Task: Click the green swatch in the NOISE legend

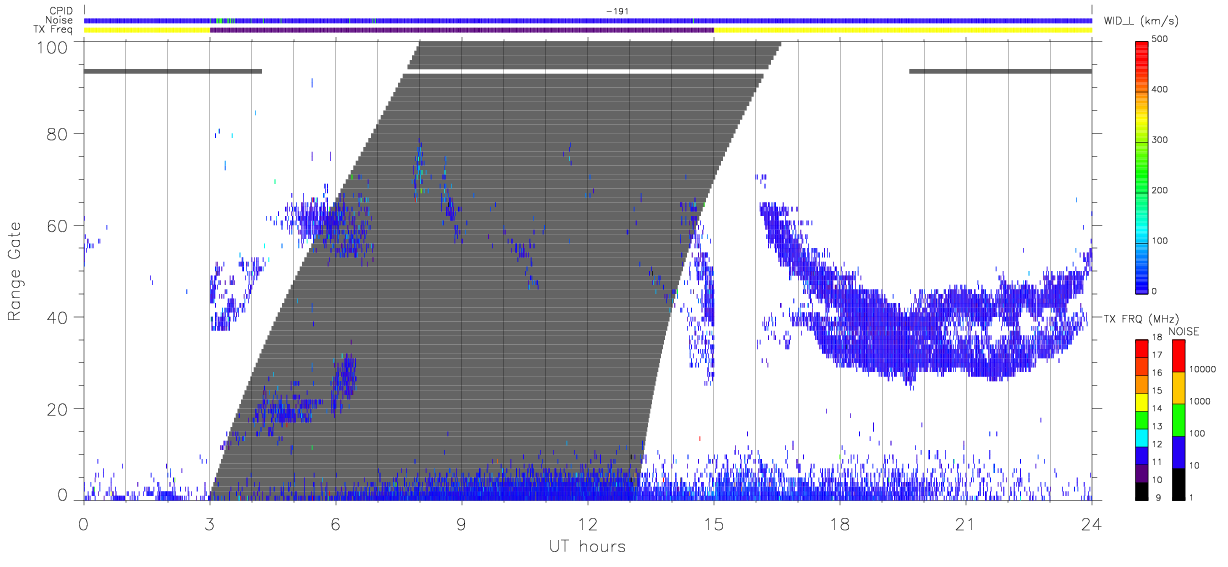Action: [x=1178, y=420]
